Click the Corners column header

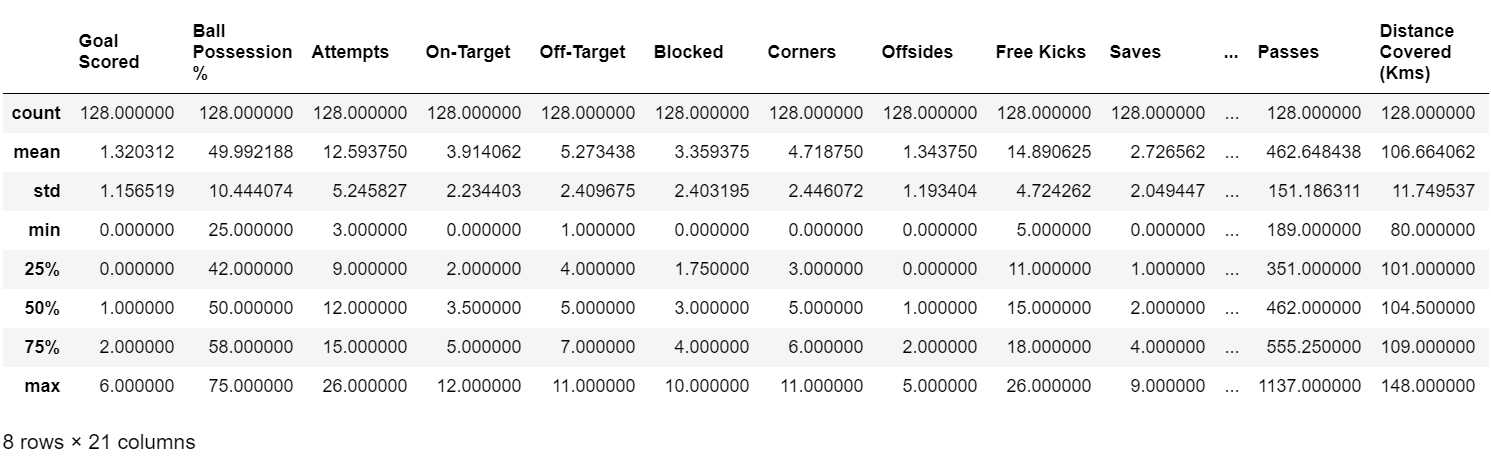(x=801, y=51)
